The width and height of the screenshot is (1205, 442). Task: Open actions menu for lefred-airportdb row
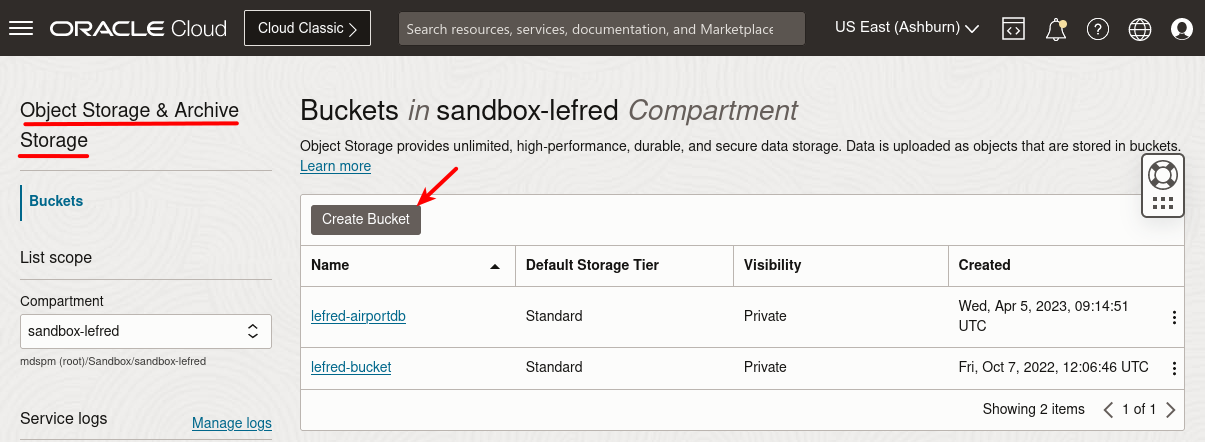click(x=1174, y=317)
